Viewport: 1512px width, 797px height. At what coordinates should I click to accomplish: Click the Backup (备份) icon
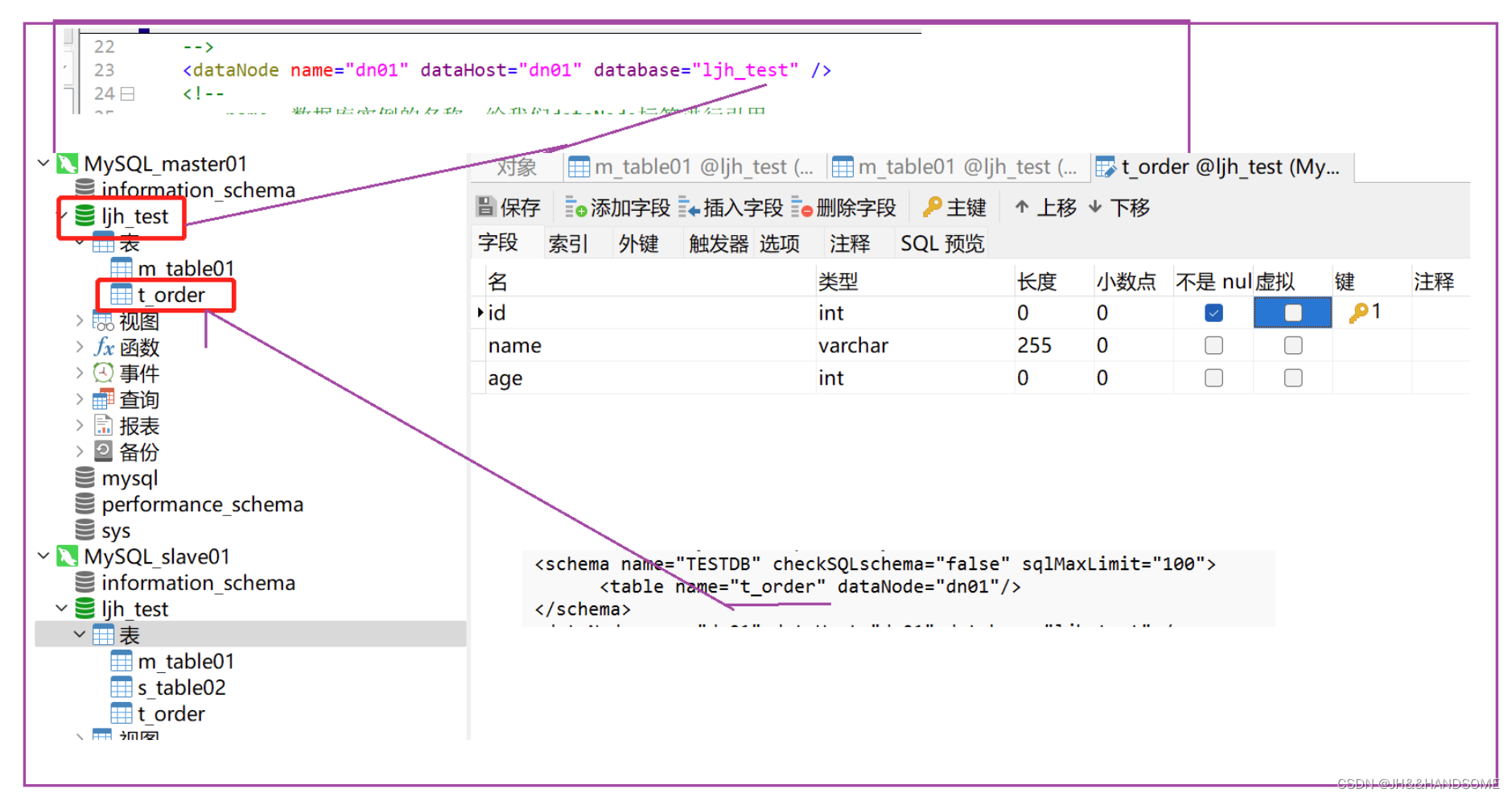[103, 451]
